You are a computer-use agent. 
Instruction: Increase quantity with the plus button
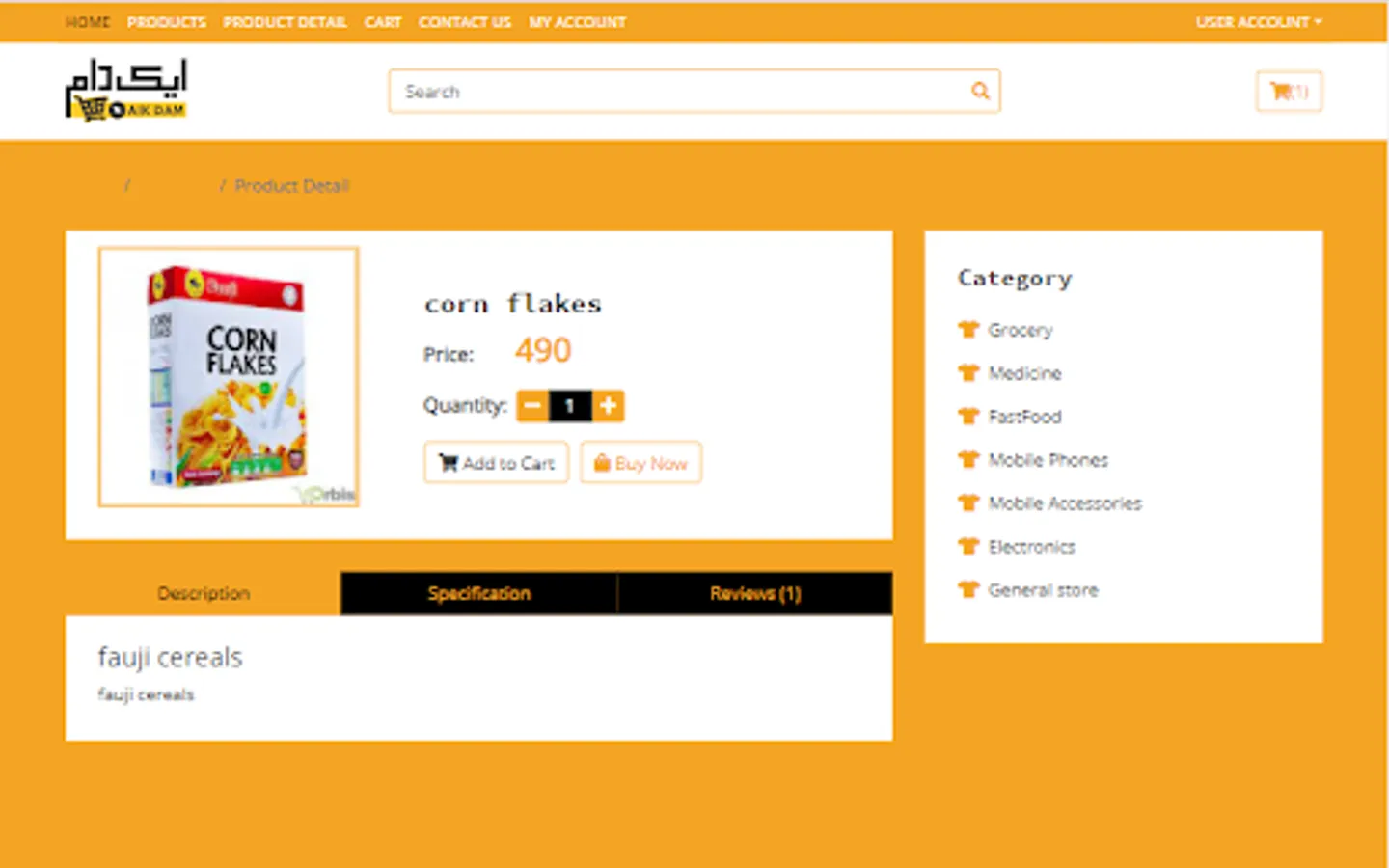tap(608, 406)
